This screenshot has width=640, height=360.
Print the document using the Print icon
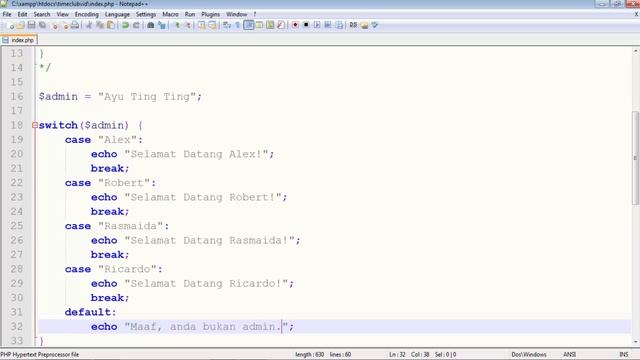pos(75,25)
